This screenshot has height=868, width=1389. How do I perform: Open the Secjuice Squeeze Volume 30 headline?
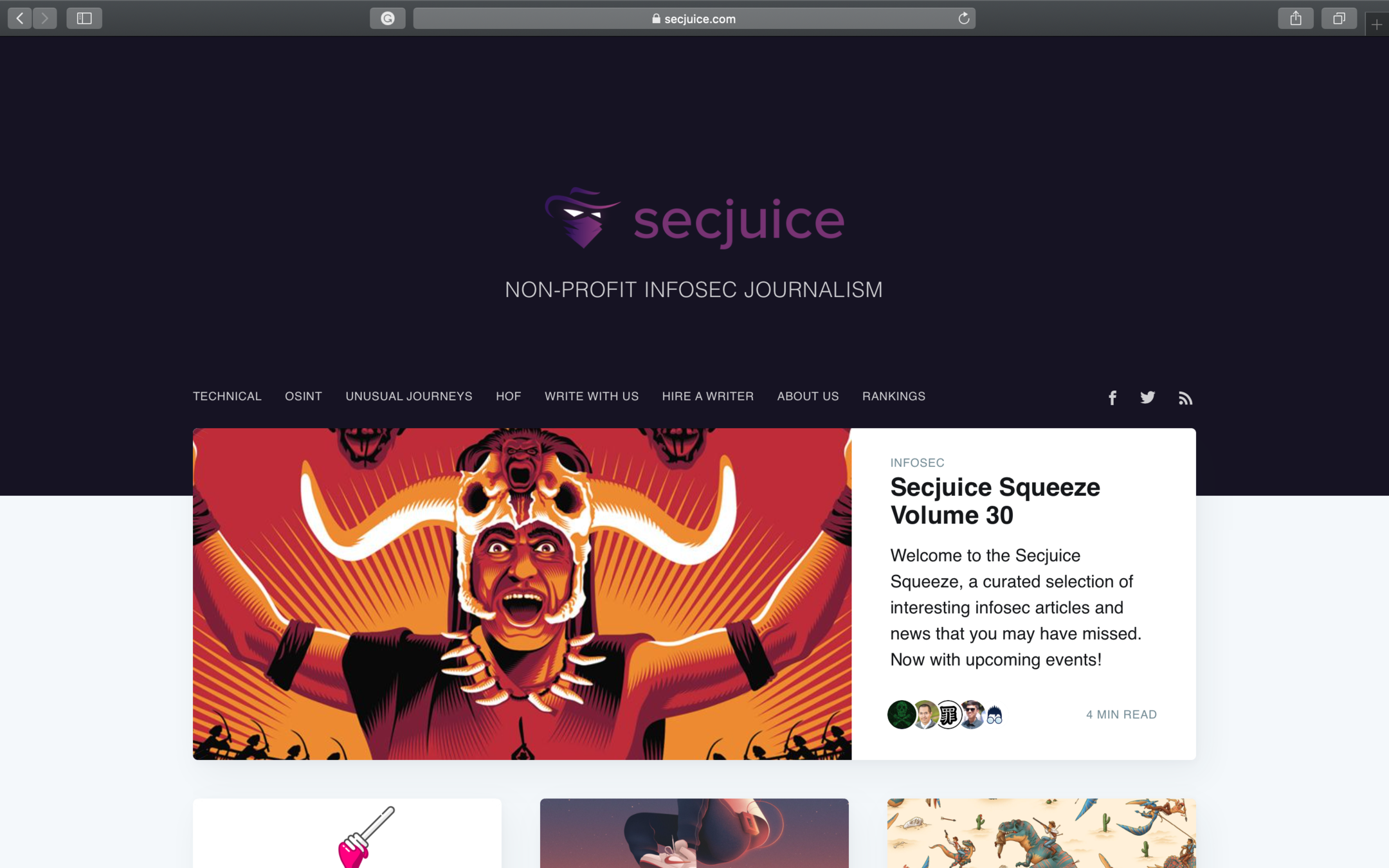995,502
